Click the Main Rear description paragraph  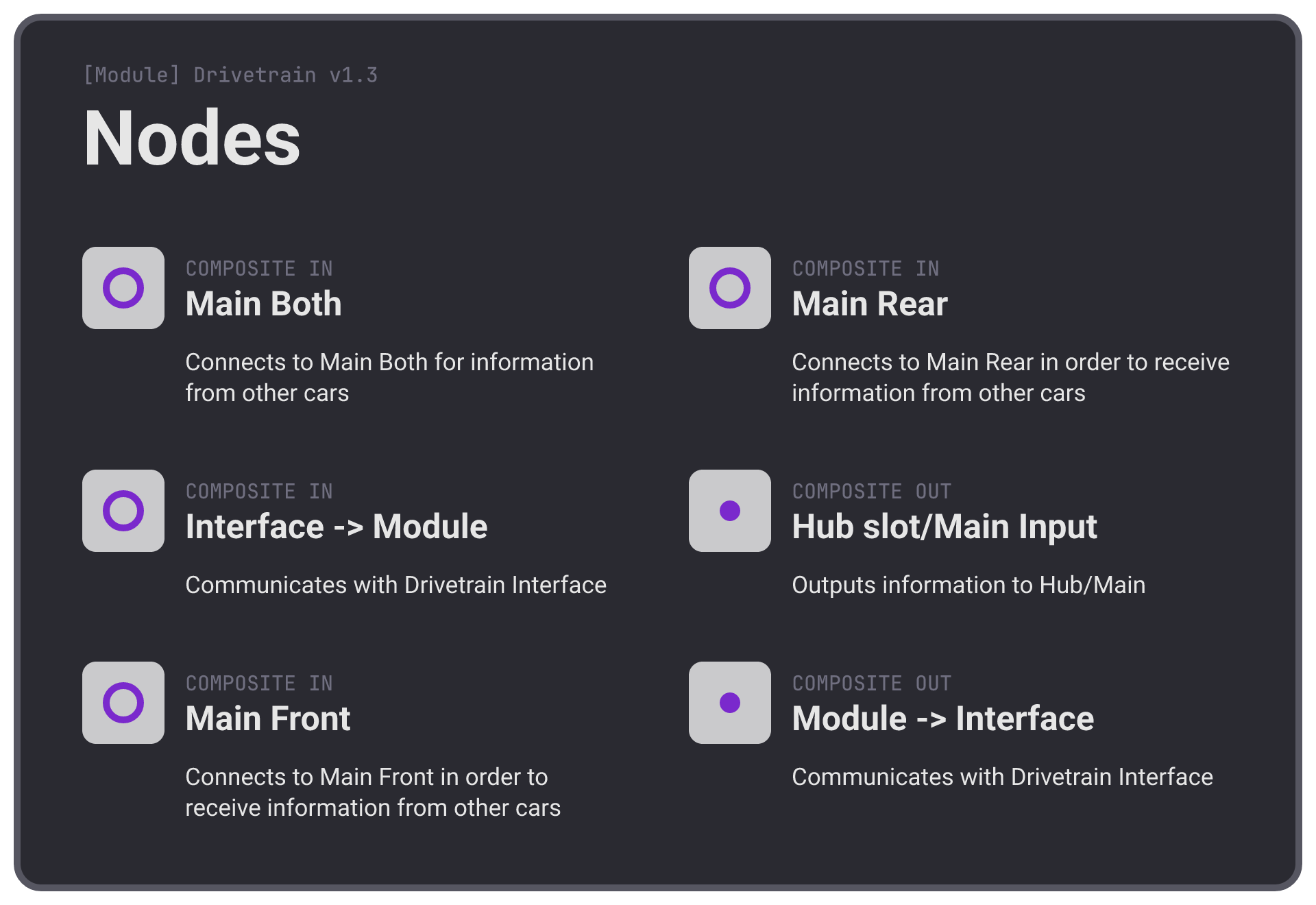(1010, 377)
